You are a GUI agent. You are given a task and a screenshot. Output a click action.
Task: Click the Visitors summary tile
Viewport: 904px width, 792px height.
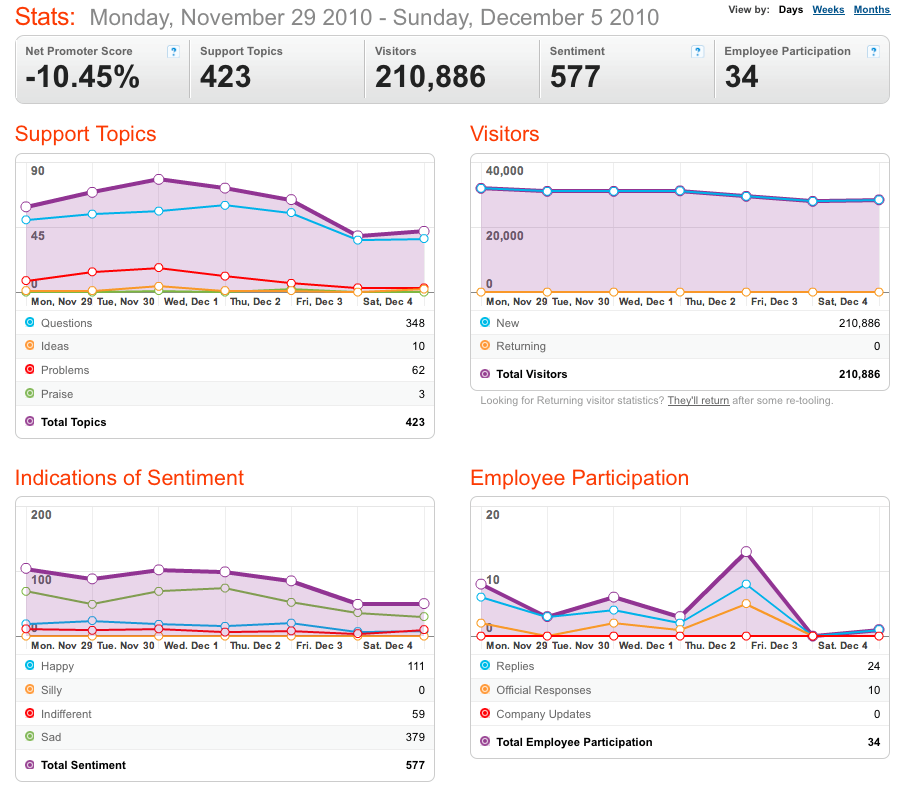tap(452, 69)
